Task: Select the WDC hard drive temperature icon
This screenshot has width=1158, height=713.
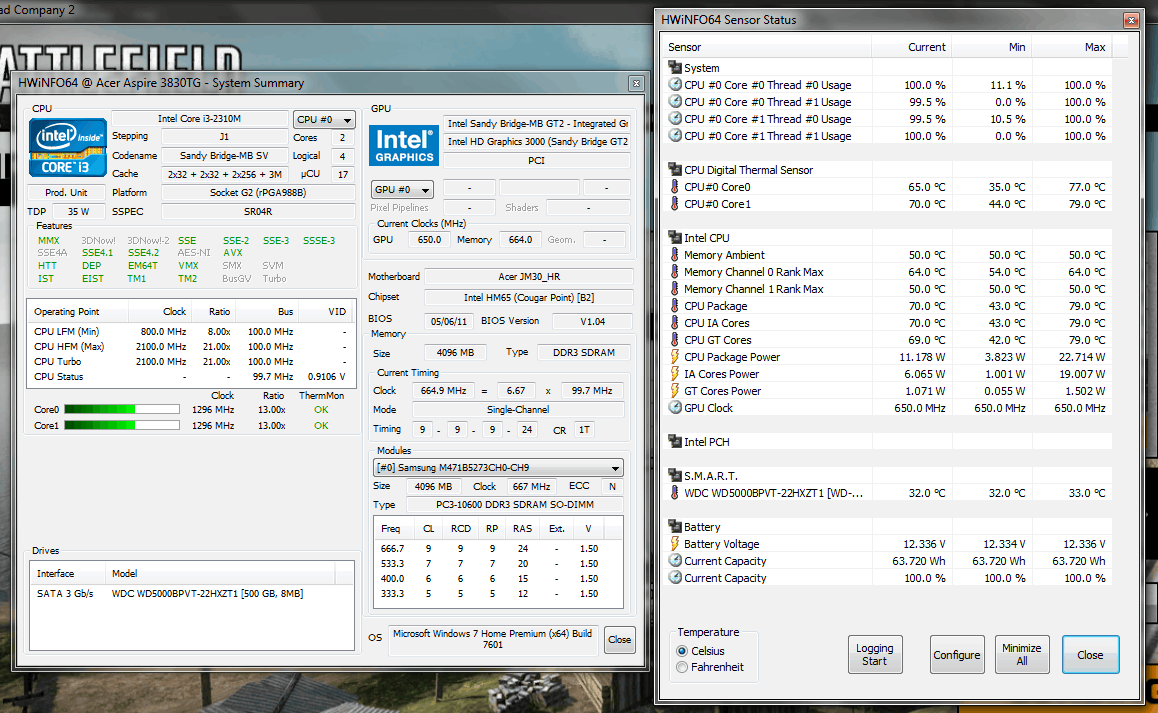Action: pos(675,493)
